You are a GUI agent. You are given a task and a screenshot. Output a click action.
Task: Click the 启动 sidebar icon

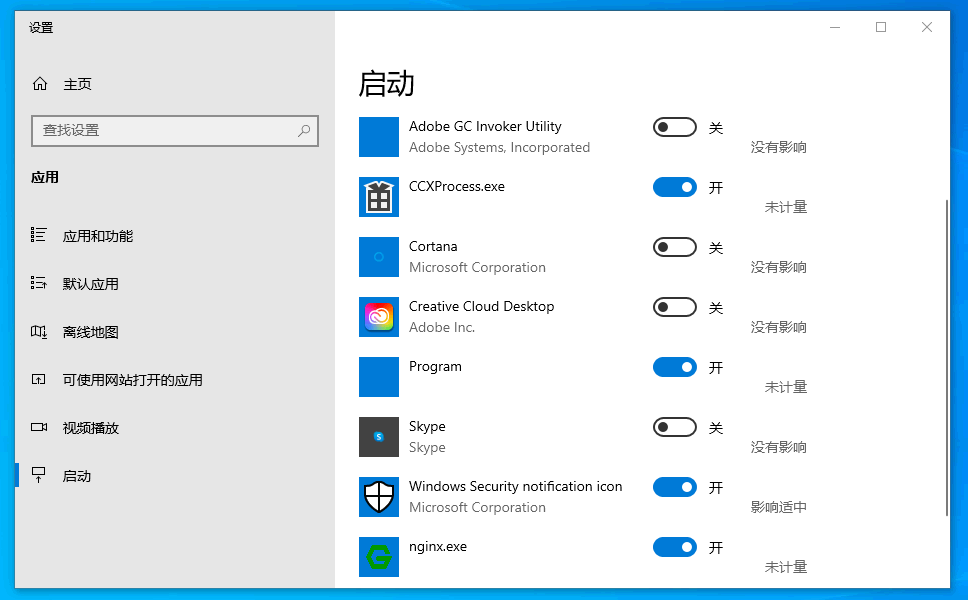(38, 475)
